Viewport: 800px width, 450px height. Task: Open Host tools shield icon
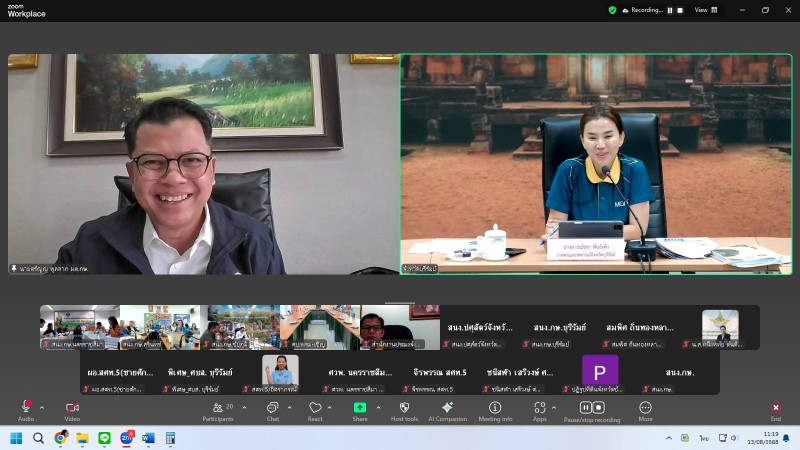[x=404, y=408]
